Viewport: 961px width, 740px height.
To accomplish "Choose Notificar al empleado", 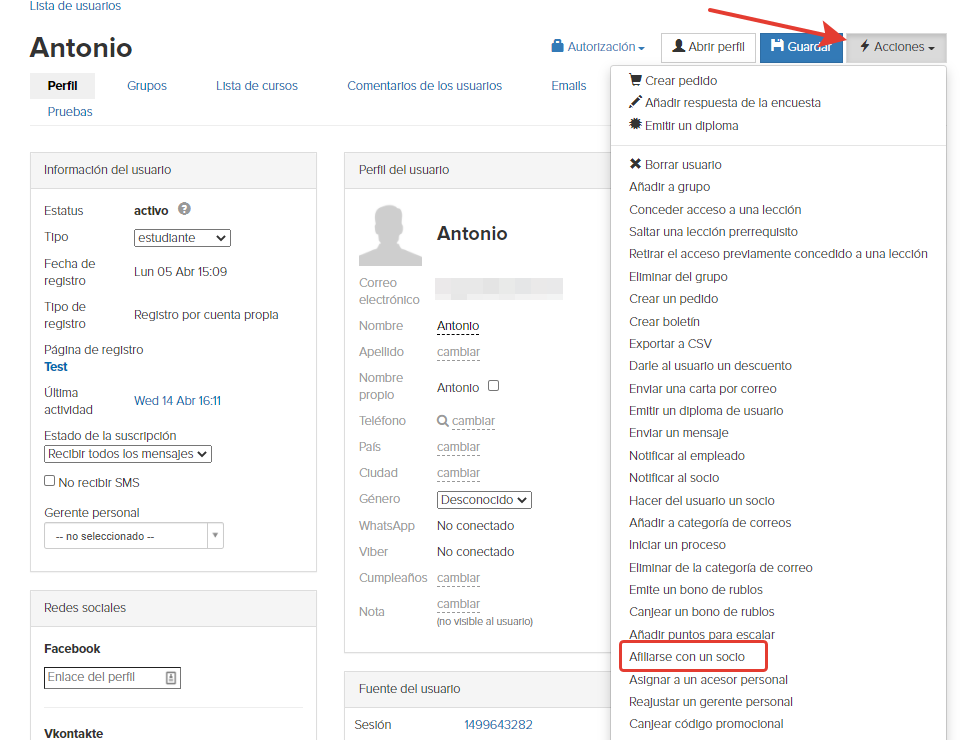I will tap(686, 455).
